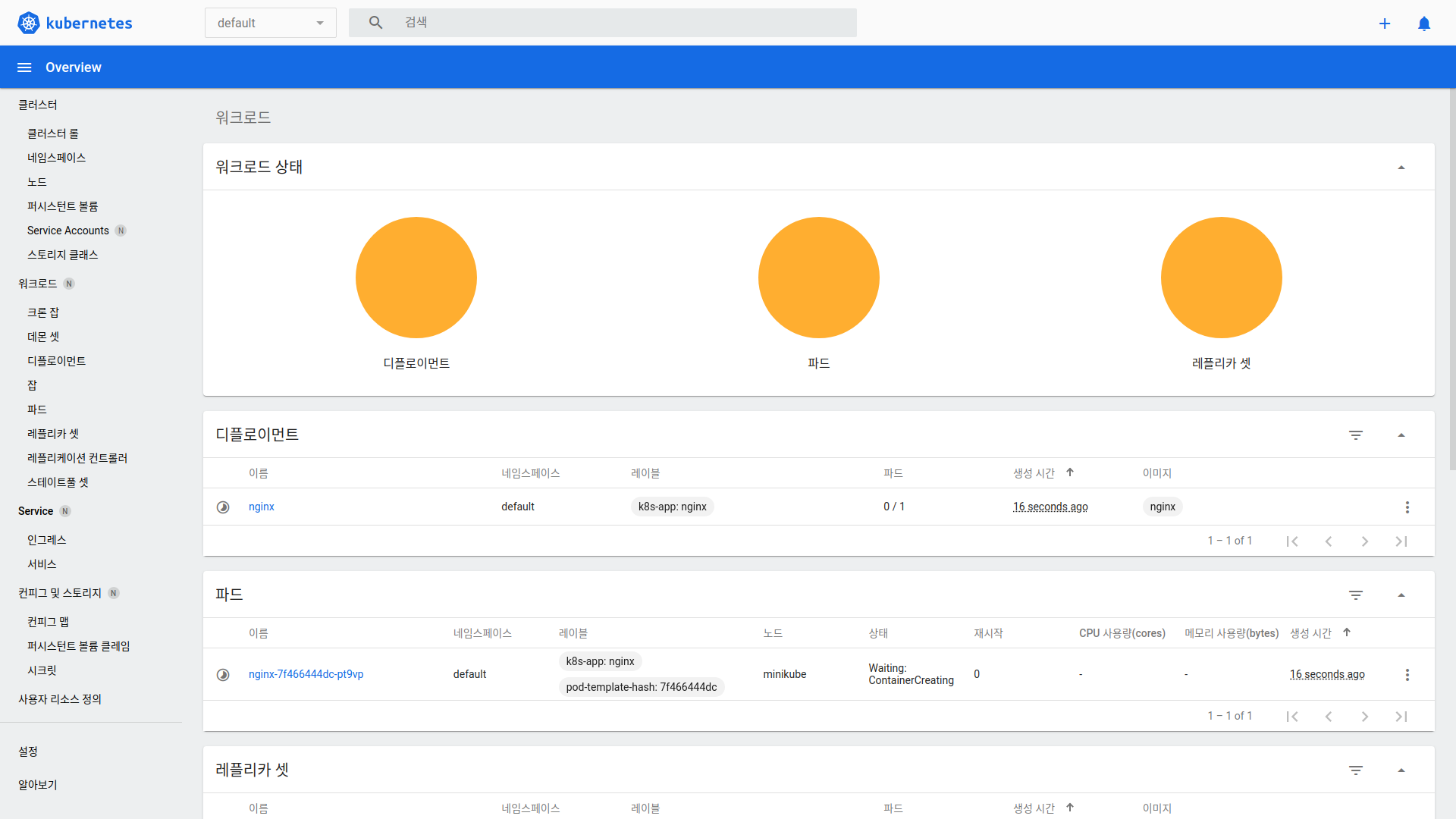Select Service Accounts in the sidebar
The image size is (1456, 819).
pyautogui.click(x=68, y=231)
